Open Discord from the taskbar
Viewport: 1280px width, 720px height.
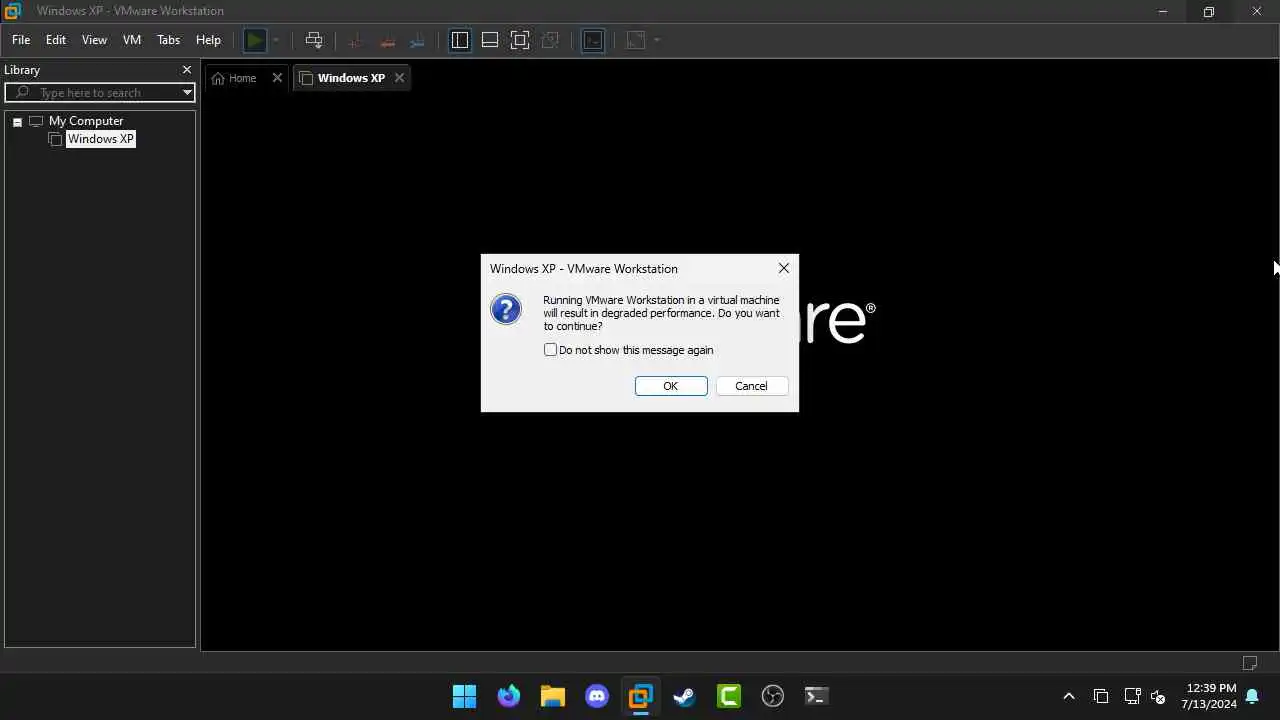pos(597,696)
